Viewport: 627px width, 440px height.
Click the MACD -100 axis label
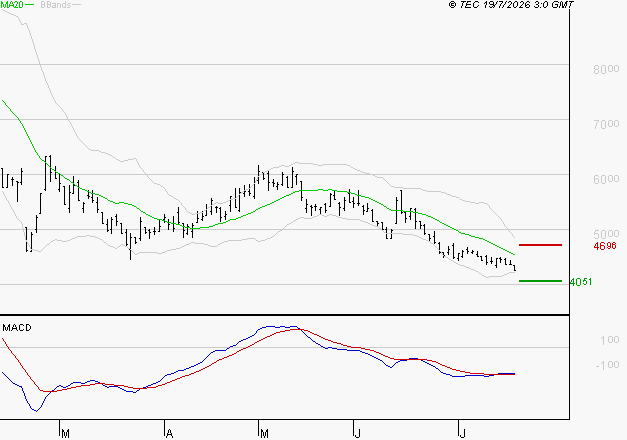coord(607,365)
